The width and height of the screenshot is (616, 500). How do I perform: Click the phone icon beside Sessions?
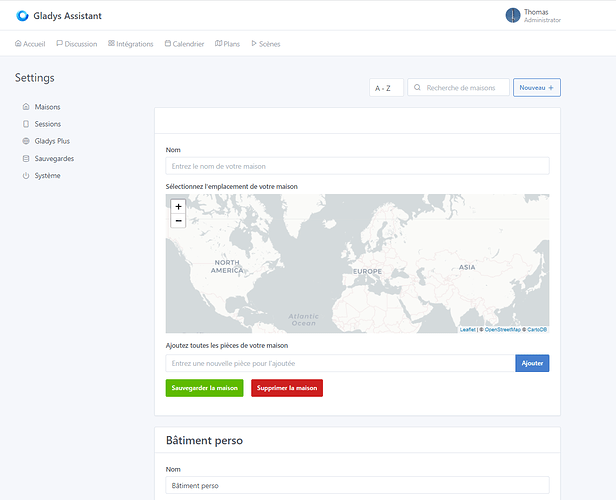[26, 124]
